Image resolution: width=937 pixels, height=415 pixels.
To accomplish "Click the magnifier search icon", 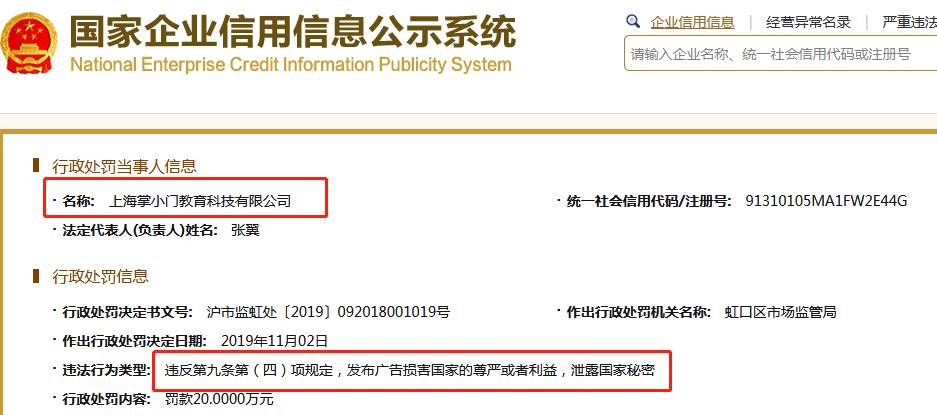I will [633, 22].
